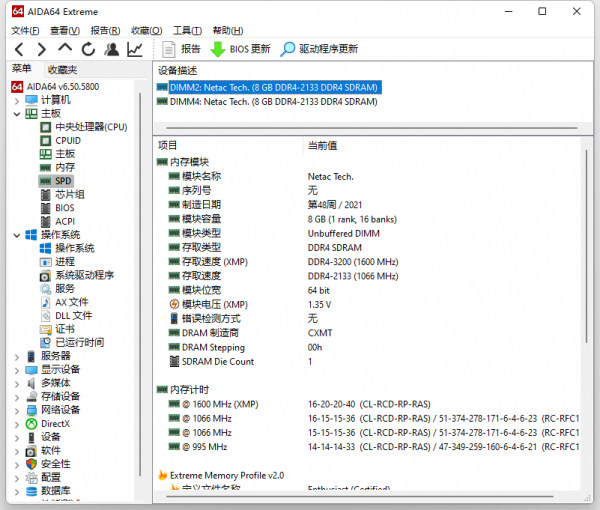
Task: Expand the 计算机 tree node
Action: (x=17, y=101)
